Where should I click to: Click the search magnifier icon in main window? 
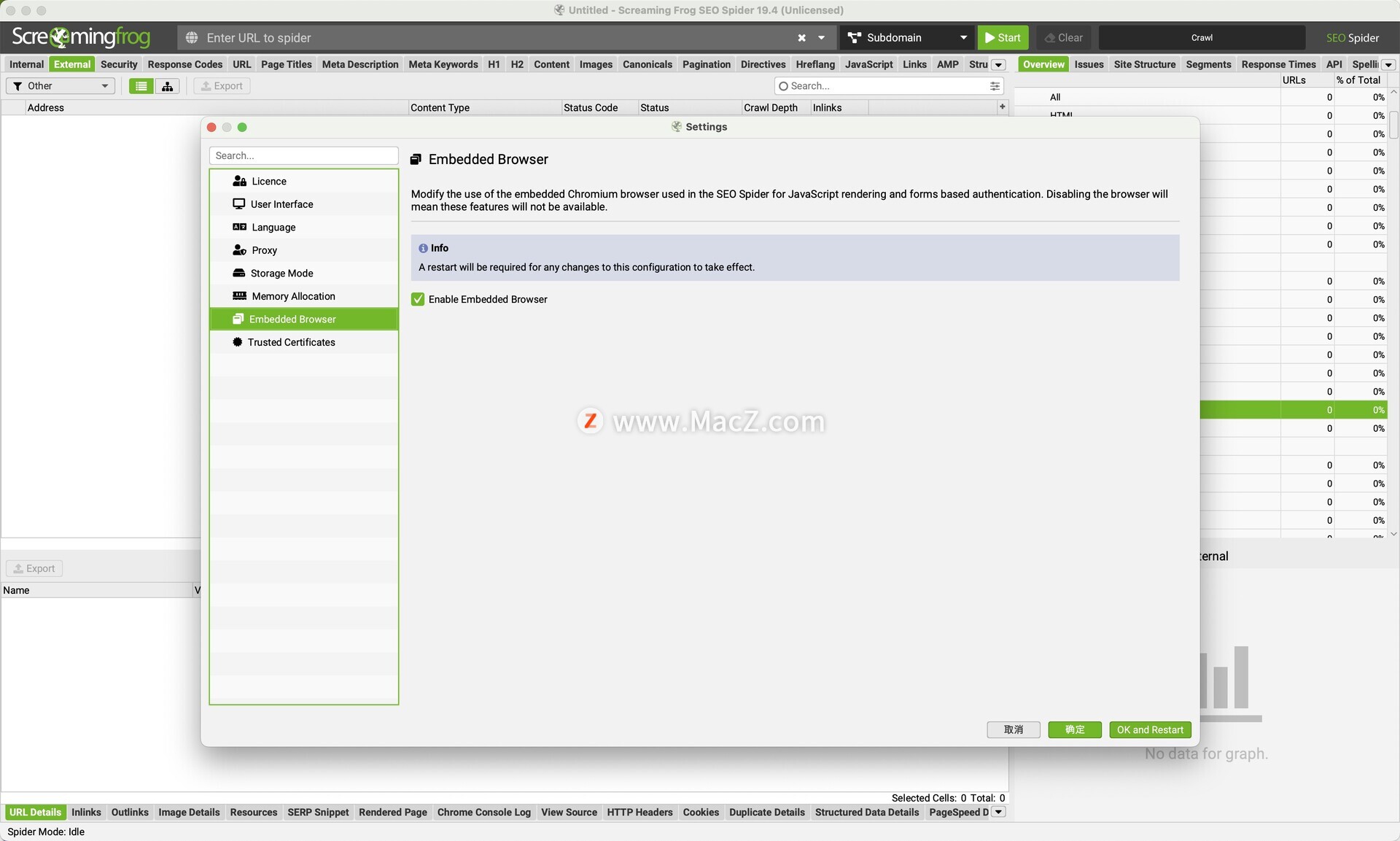[x=783, y=86]
